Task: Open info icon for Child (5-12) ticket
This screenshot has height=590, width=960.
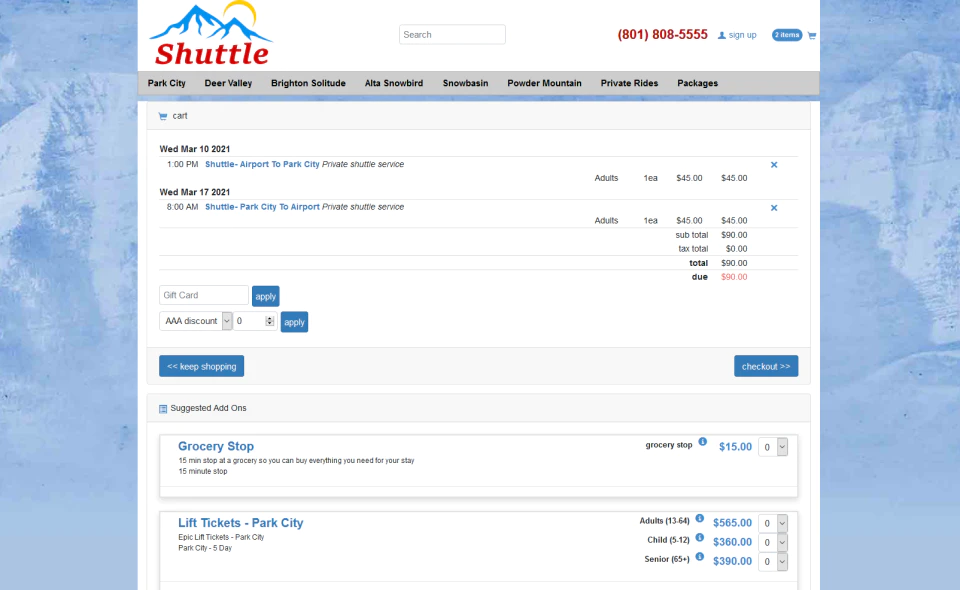Action: (x=699, y=537)
